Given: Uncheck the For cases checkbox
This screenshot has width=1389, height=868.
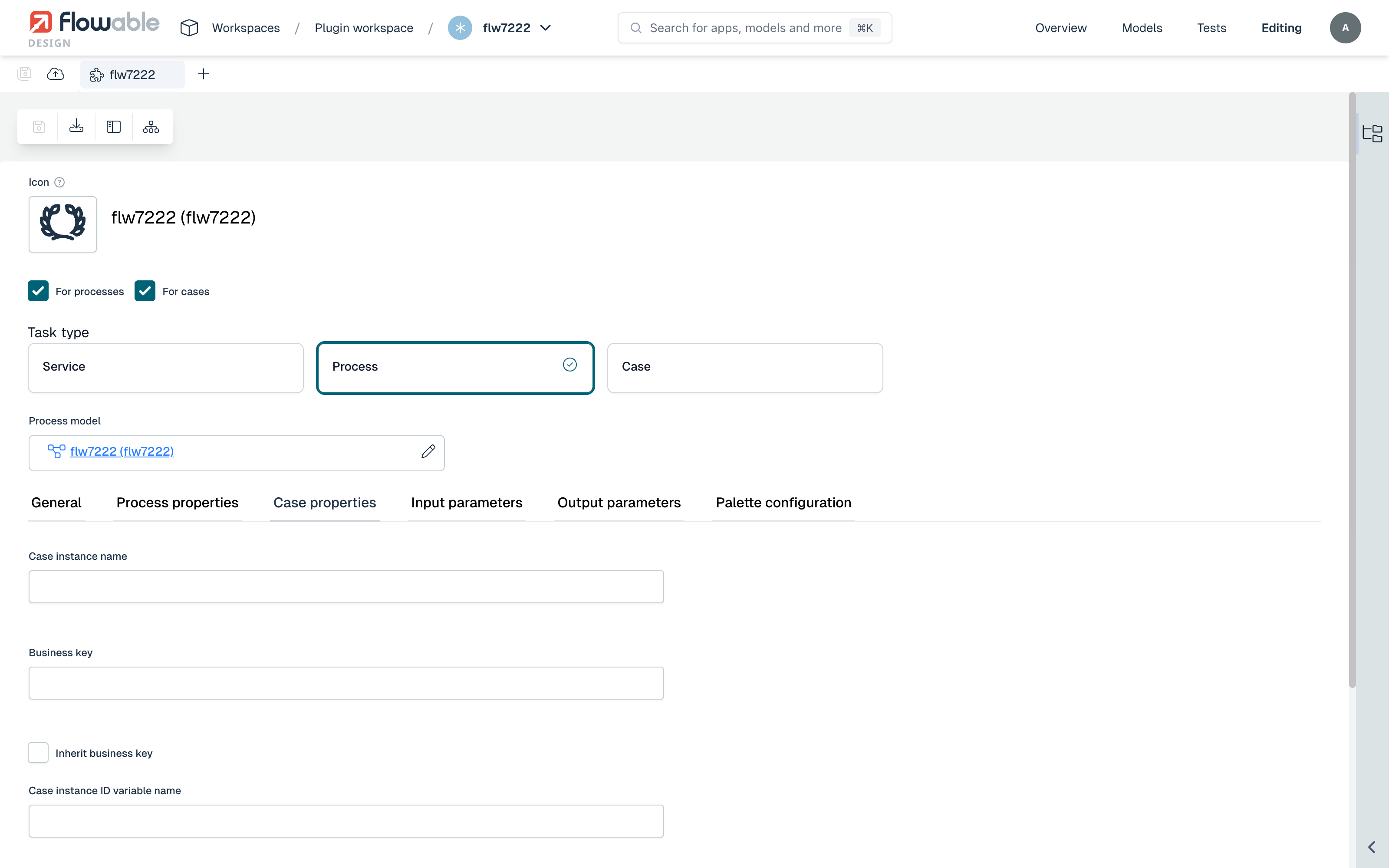Looking at the screenshot, I should 145,291.
